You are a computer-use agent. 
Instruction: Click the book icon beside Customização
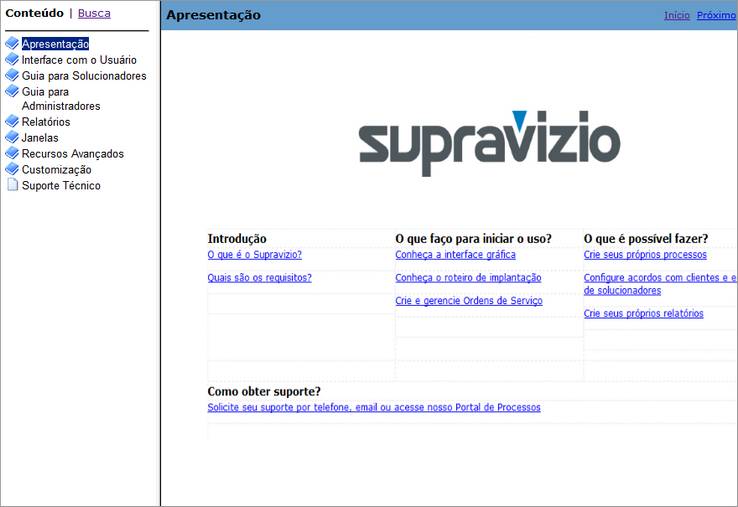point(12,169)
